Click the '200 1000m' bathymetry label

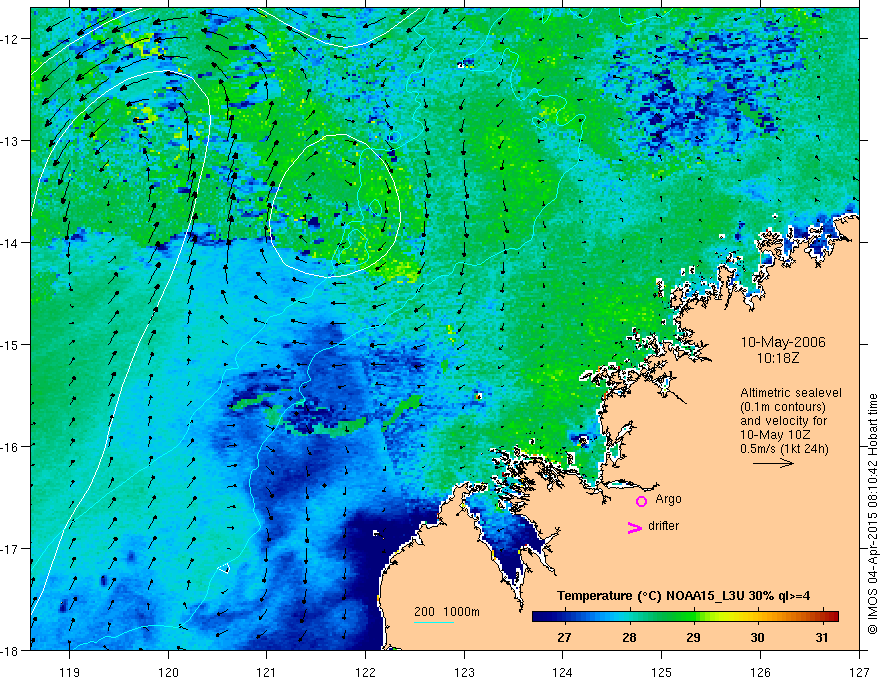tap(447, 612)
